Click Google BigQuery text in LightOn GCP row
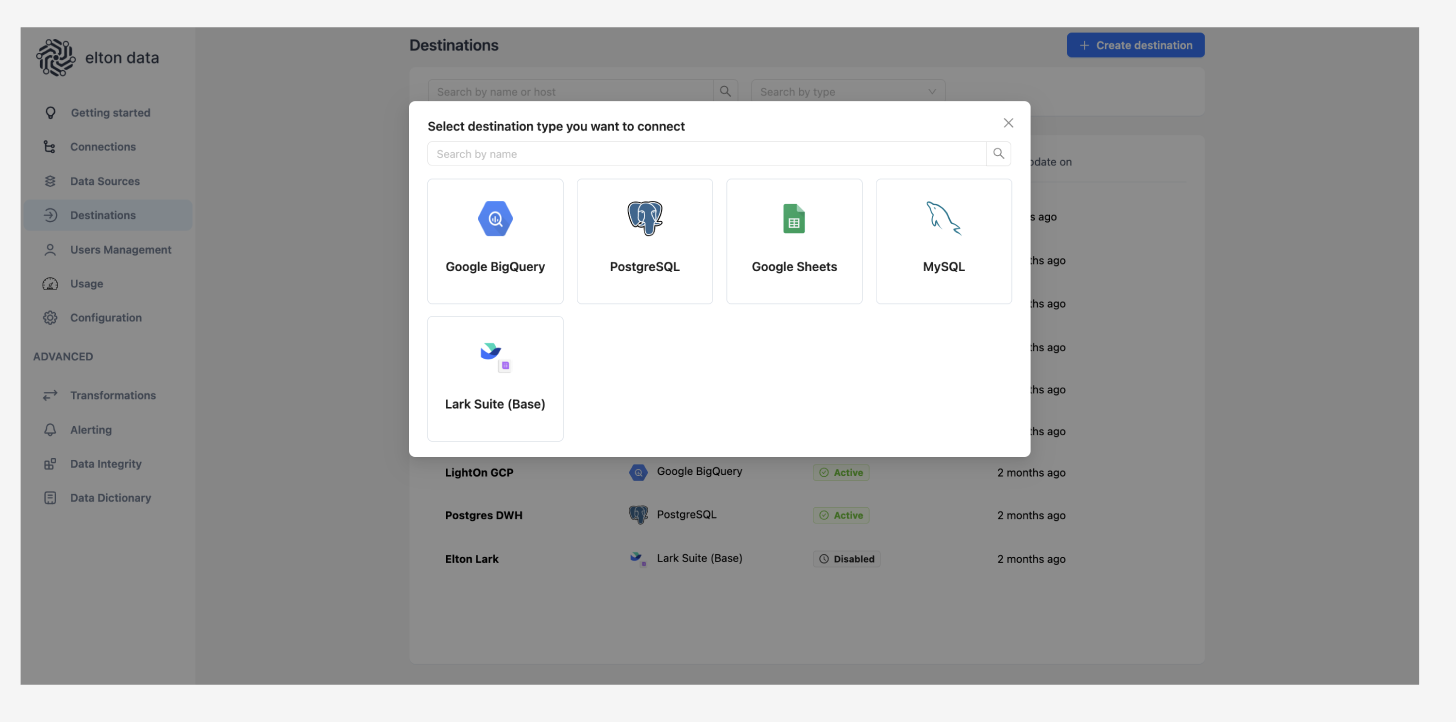Image resolution: width=1456 pixels, height=722 pixels. (700, 471)
